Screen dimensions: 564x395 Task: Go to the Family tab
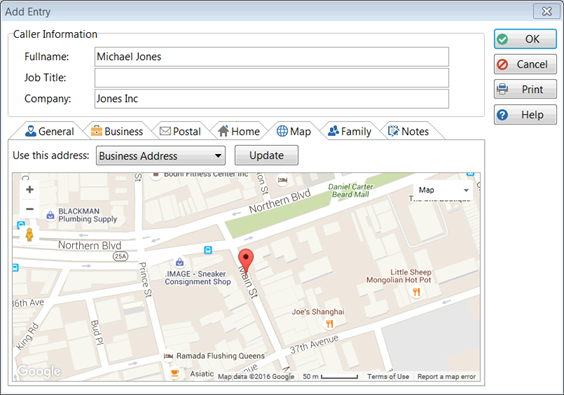(x=350, y=131)
